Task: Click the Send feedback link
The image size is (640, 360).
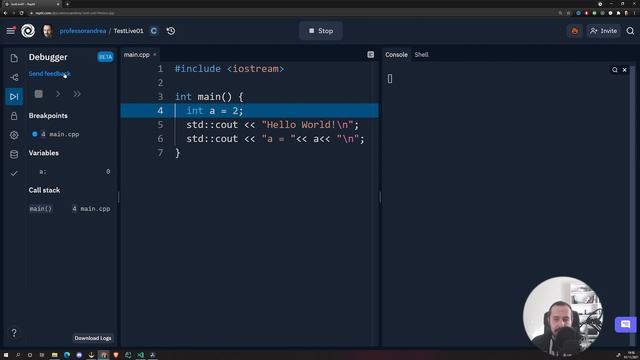Action: point(49,73)
